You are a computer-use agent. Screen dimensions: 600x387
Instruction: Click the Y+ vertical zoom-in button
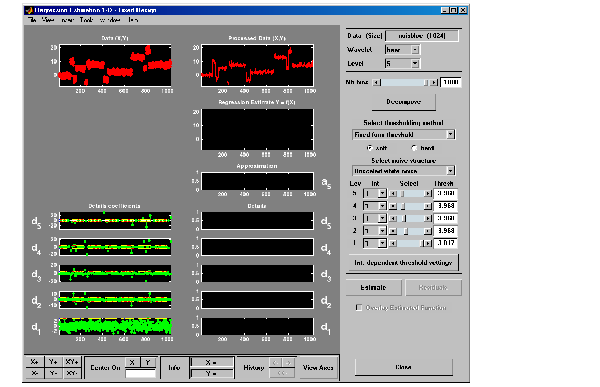tap(53, 362)
